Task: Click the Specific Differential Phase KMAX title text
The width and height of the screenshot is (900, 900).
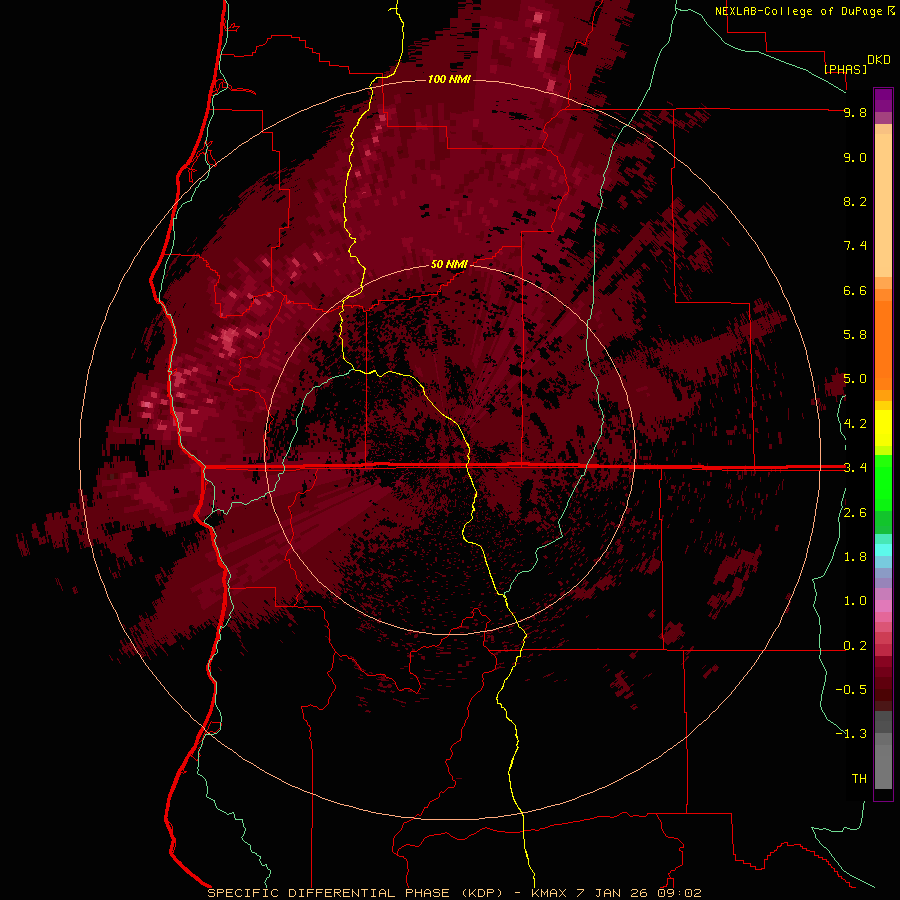Action: tap(454, 893)
